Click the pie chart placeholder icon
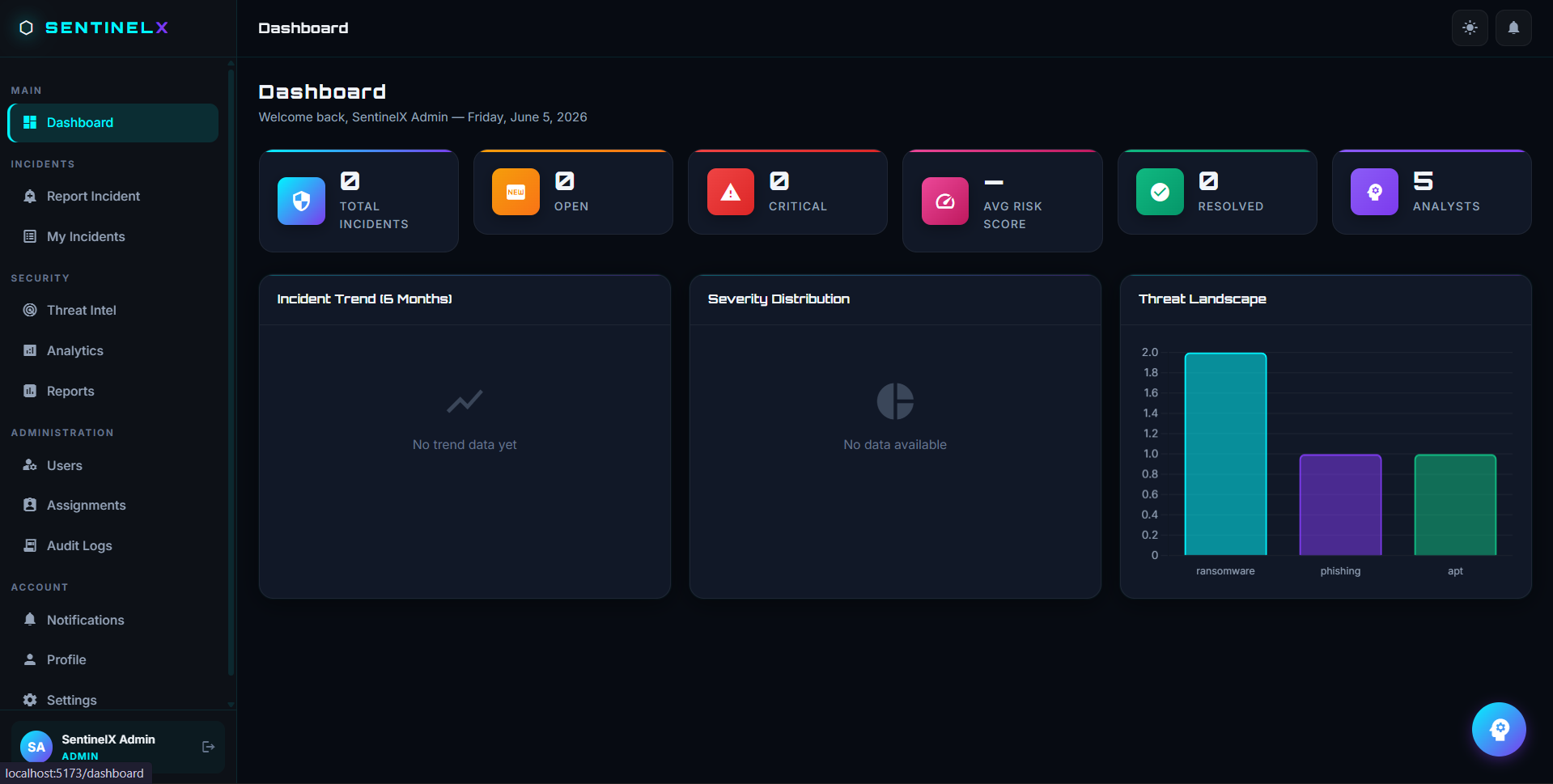Screen dimensions: 1553x784 tap(895, 401)
